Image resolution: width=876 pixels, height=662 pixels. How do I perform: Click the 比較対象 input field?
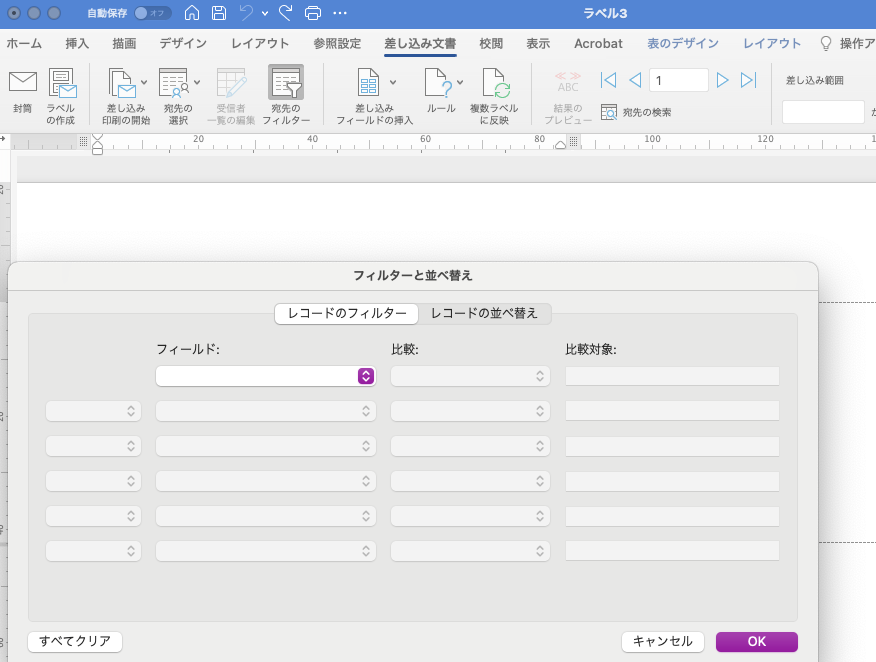[672, 376]
